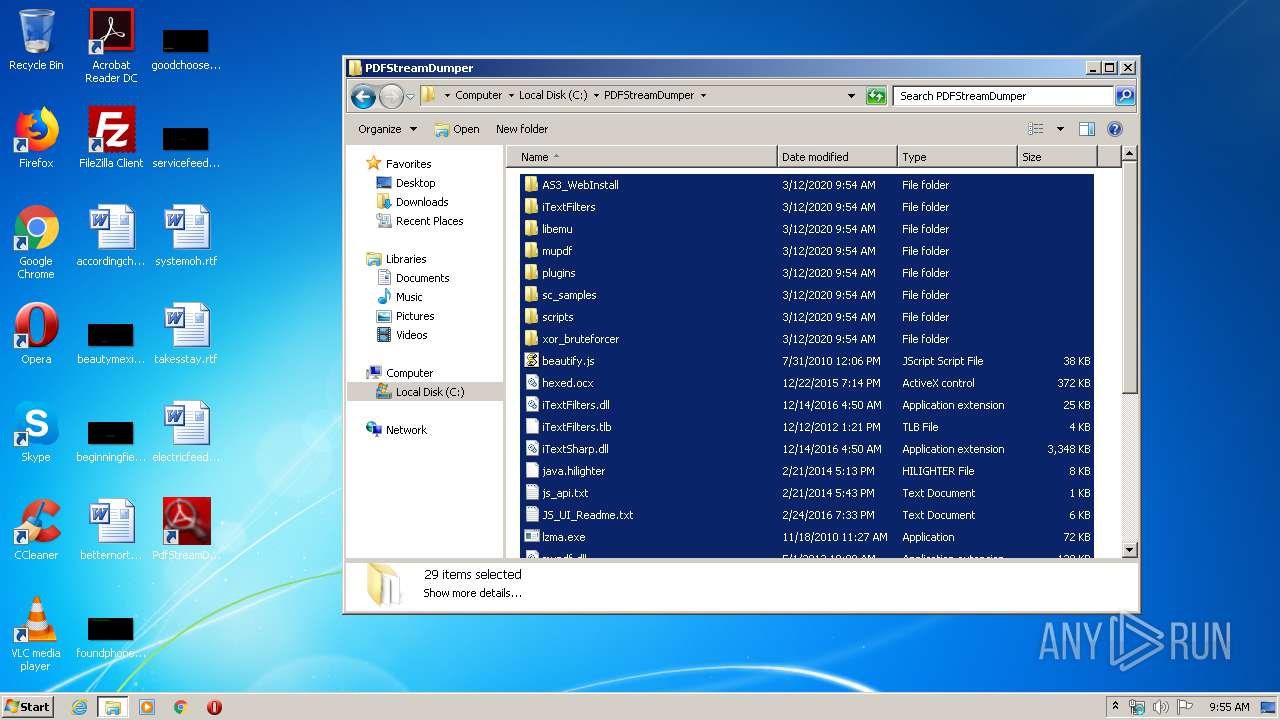This screenshot has width=1280, height=720.
Task: Sort by the Size column header
Action: click(x=1057, y=157)
